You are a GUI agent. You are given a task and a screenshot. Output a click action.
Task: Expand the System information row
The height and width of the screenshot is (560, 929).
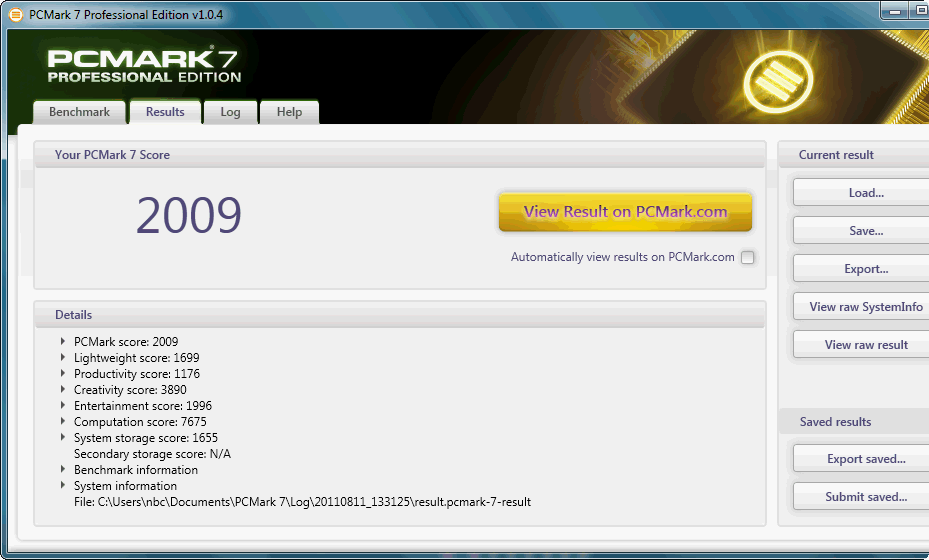(62, 485)
